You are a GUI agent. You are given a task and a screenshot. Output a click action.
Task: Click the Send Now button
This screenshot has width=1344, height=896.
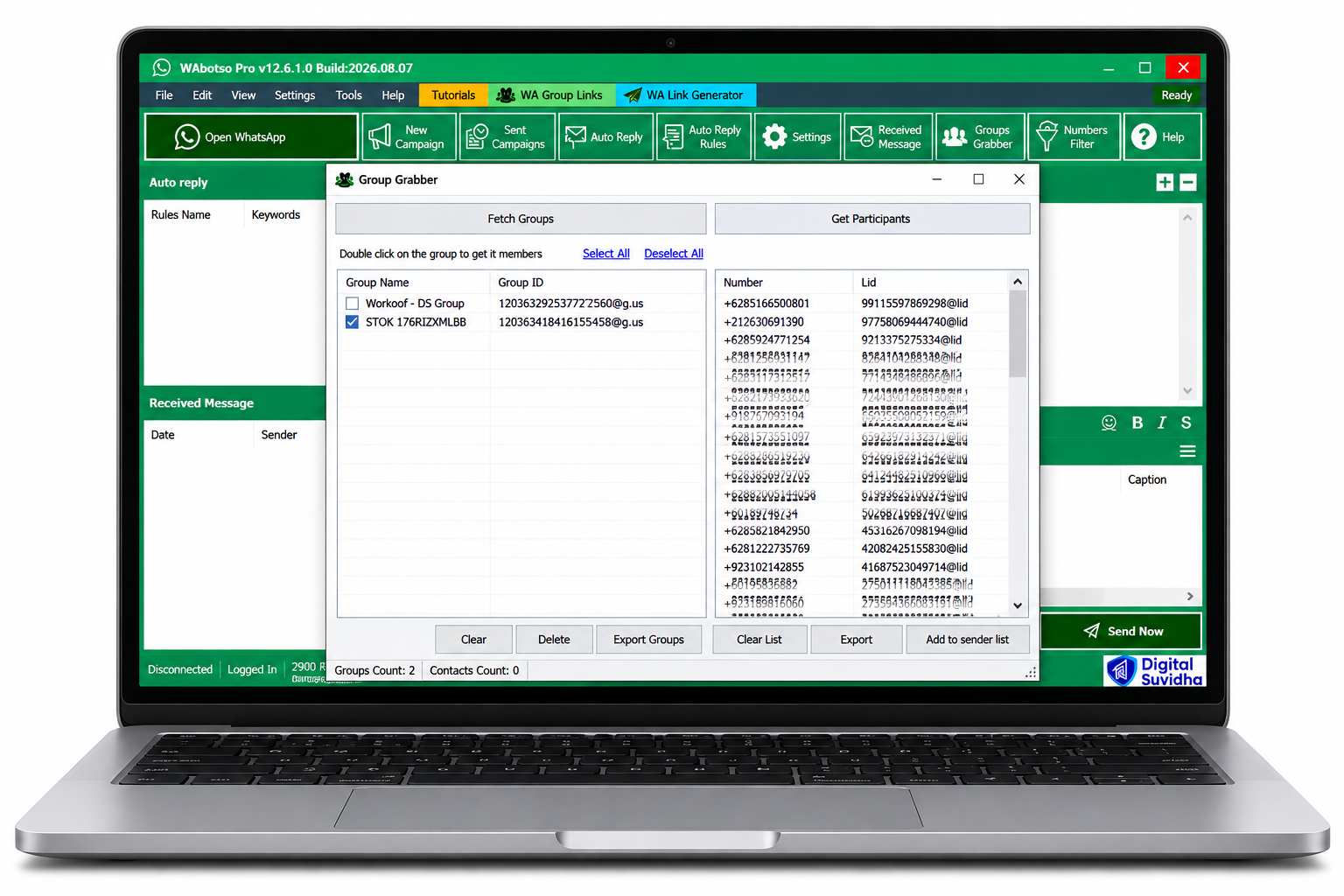[x=1121, y=631]
